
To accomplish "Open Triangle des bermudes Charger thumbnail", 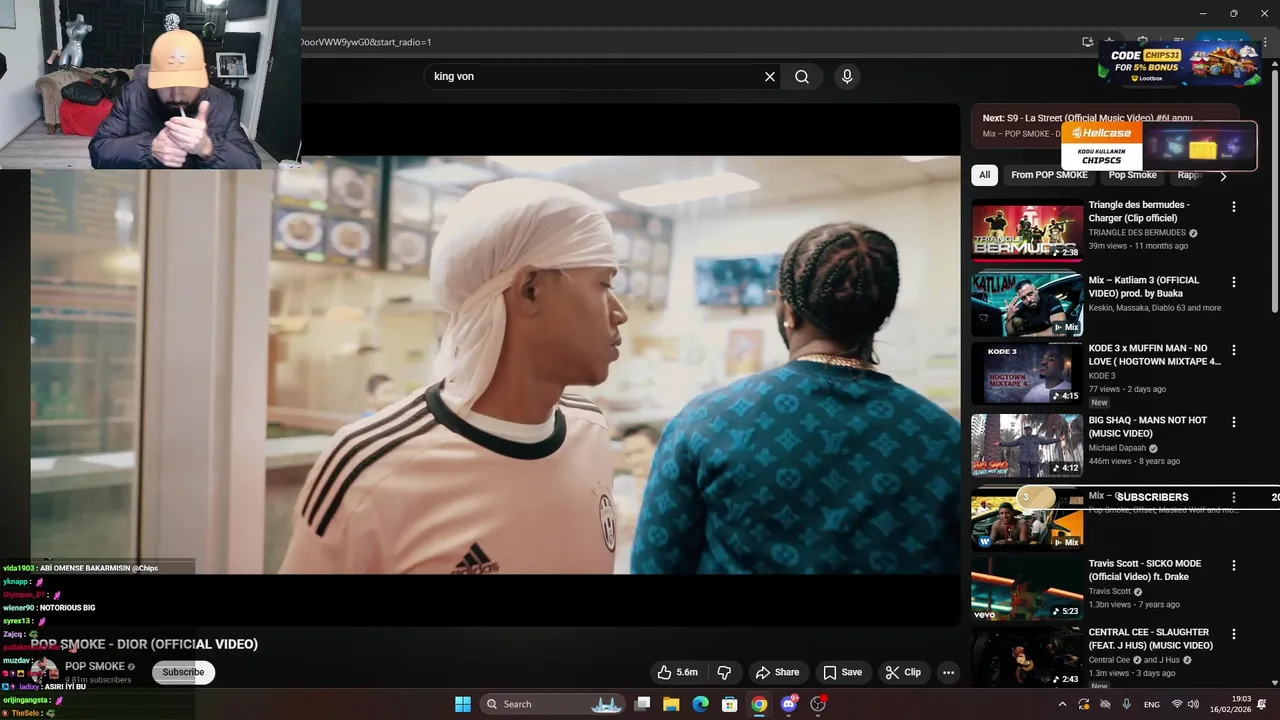I will point(1027,230).
